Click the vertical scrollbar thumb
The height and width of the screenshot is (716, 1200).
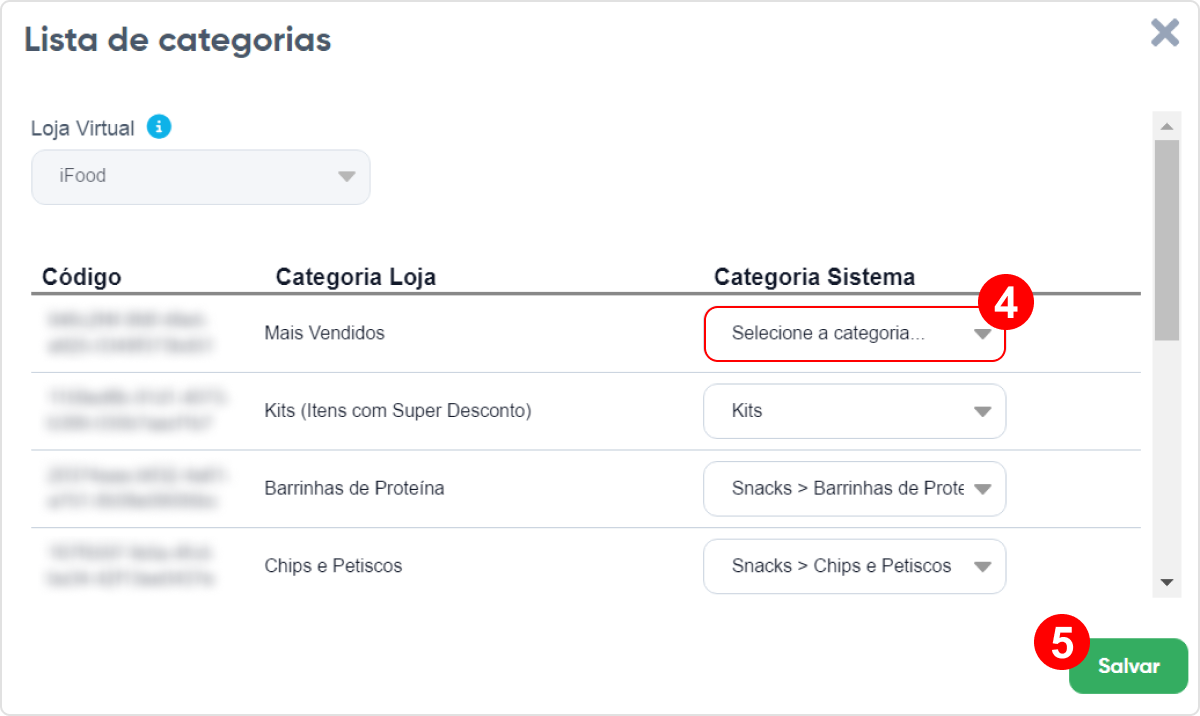pos(1166,240)
